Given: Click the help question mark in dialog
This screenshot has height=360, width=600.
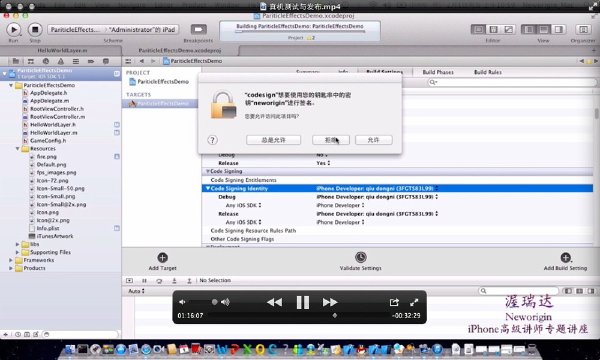Looking at the screenshot, I should (212, 140).
